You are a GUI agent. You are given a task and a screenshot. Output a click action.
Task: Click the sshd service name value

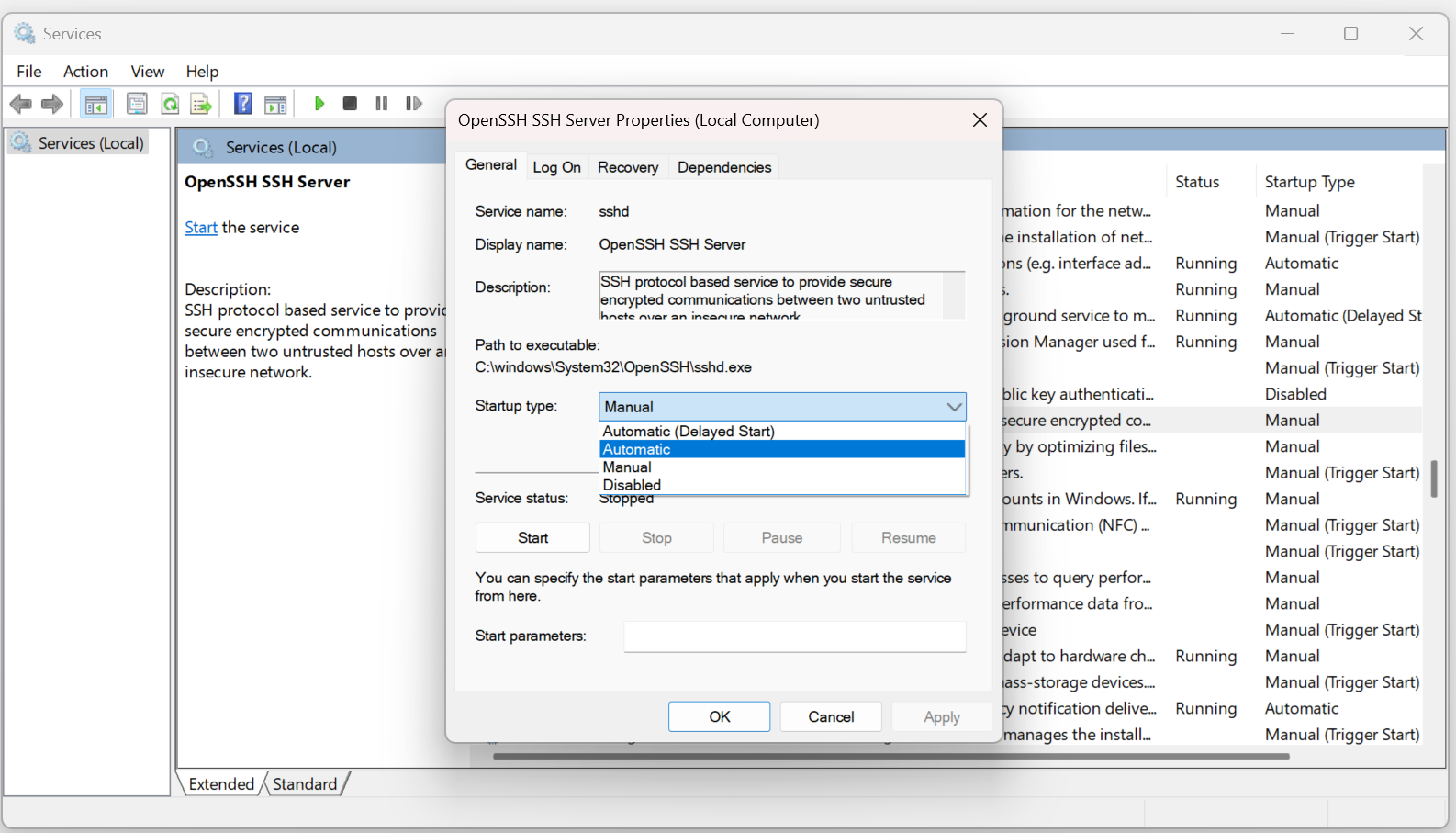click(x=614, y=211)
